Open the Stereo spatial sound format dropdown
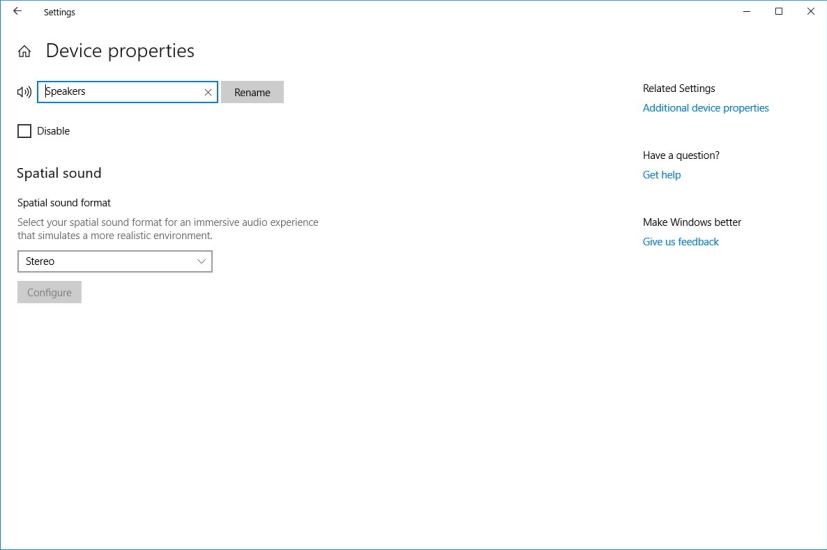 coord(115,261)
